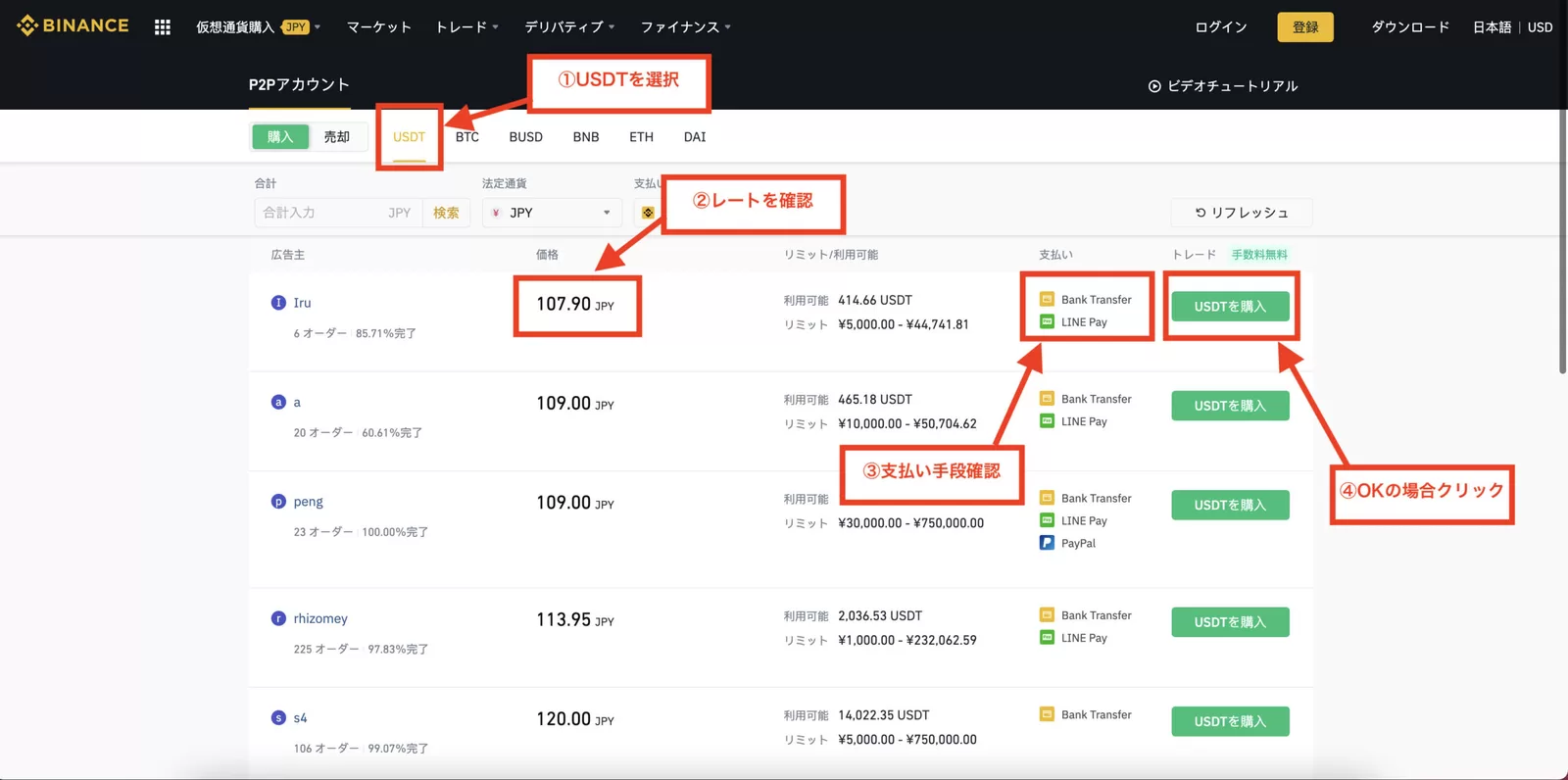Click Bank Transfer icon in Iru row
Image resolution: width=1568 pixels, height=780 pixels.
point(1047,300)
